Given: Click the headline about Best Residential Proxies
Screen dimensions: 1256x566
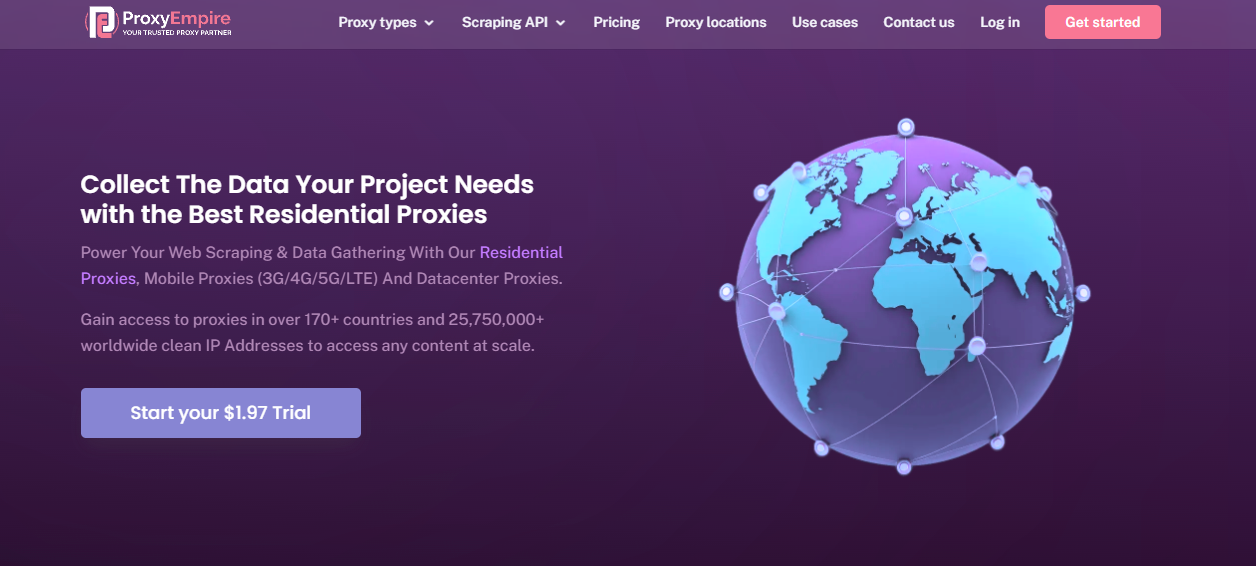Looking at the screenshot, I should 307,199.
